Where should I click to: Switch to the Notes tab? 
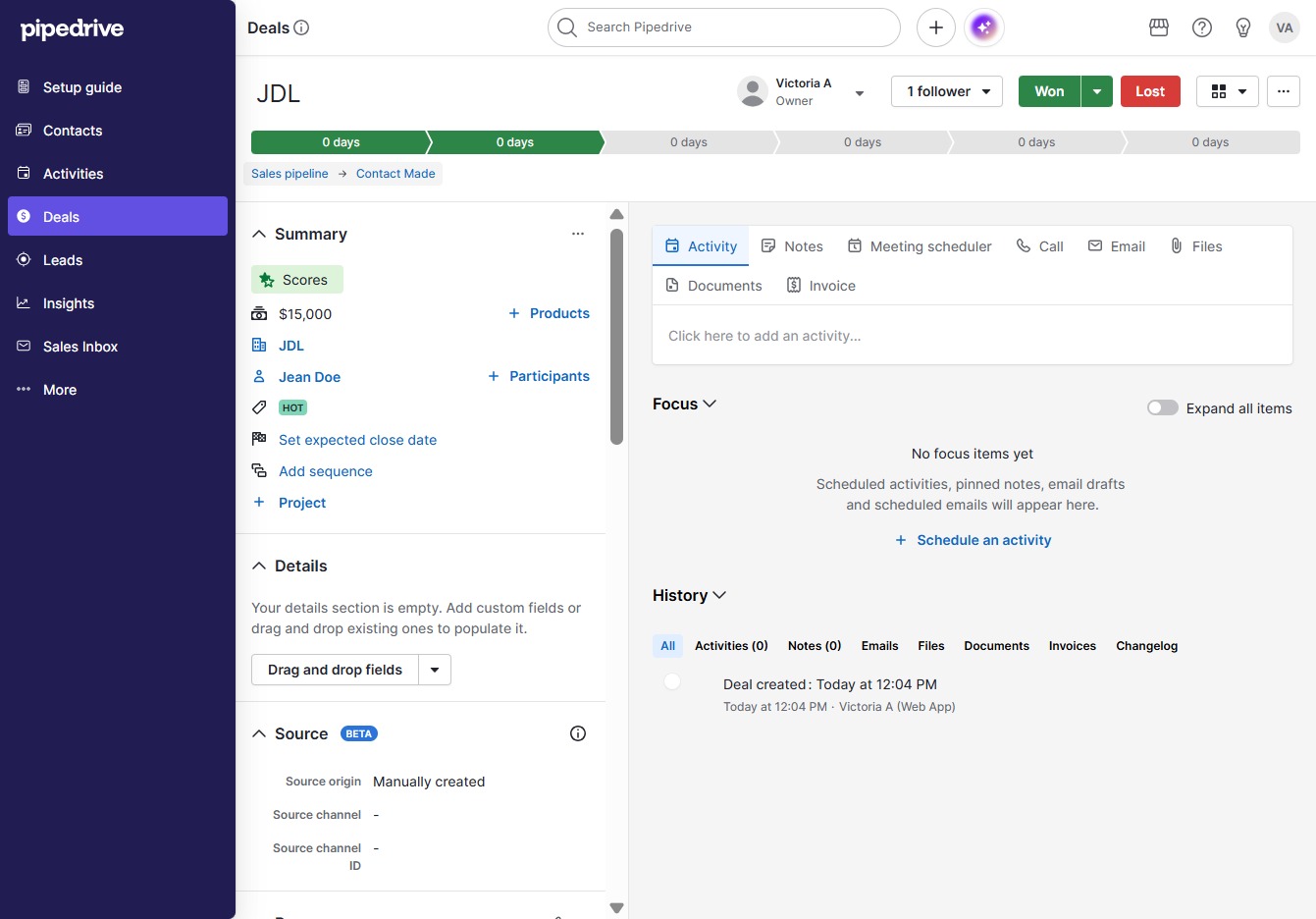point(792,246)
